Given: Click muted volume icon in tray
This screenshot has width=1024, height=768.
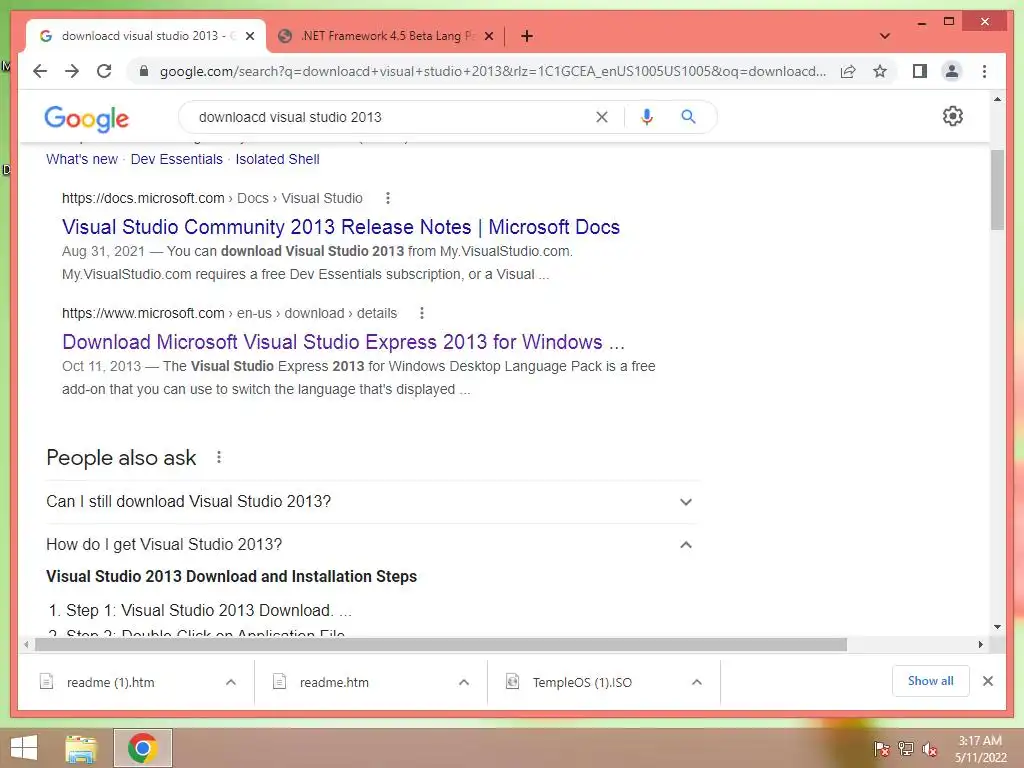Looking at the screenshot, I should click(x=929, y=749).
